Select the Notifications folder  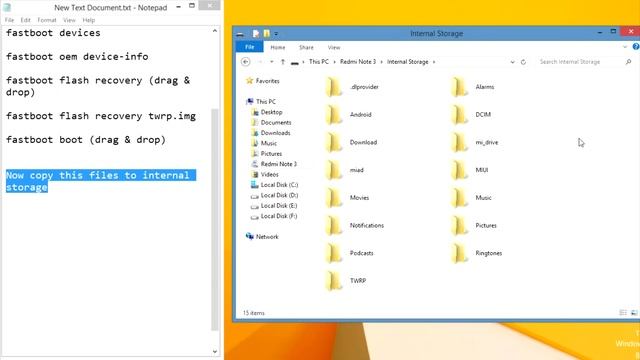pos(355,225)
